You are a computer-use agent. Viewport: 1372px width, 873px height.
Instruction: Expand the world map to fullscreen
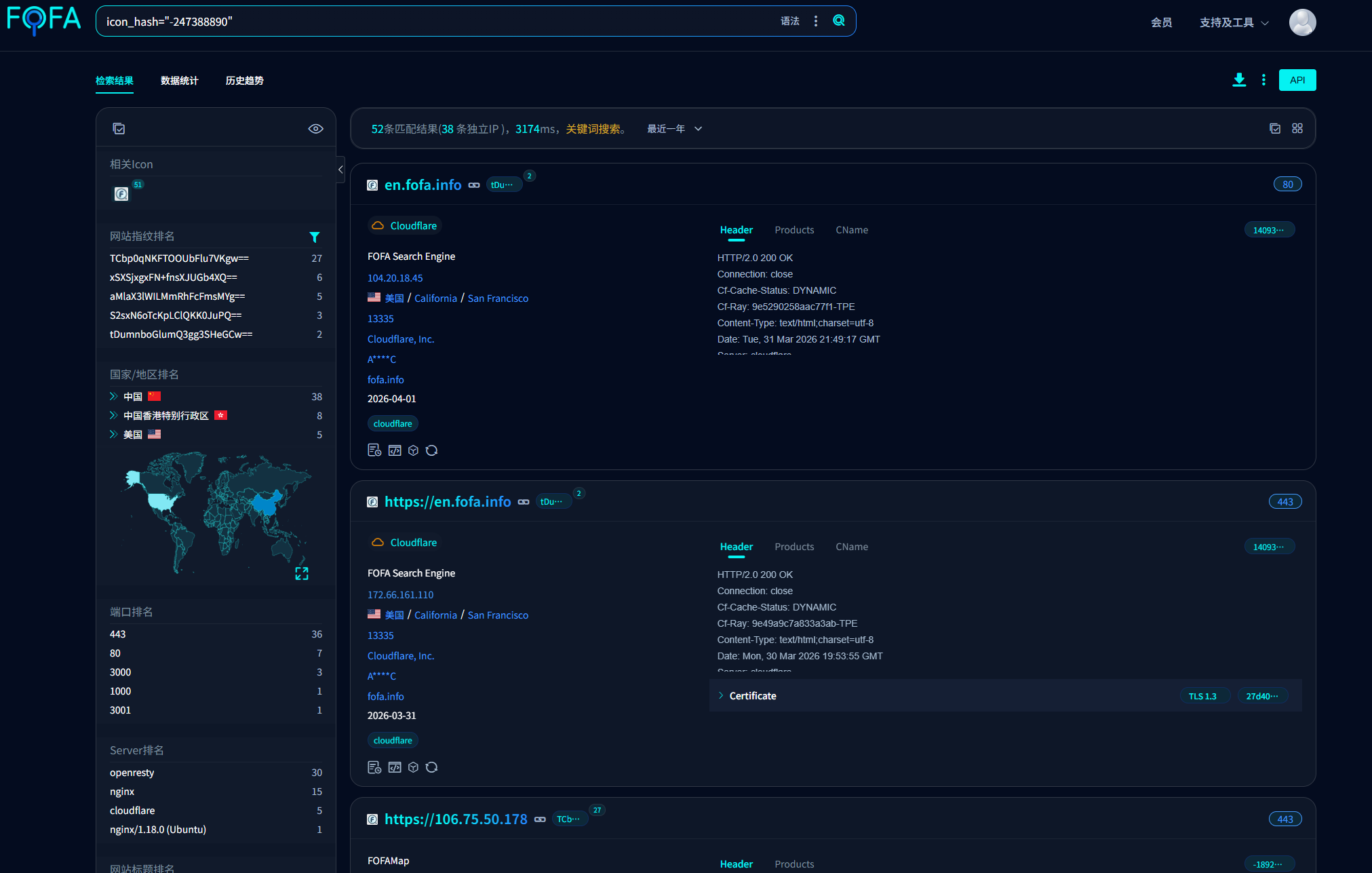pyautogui.click(x=302, y=574)
